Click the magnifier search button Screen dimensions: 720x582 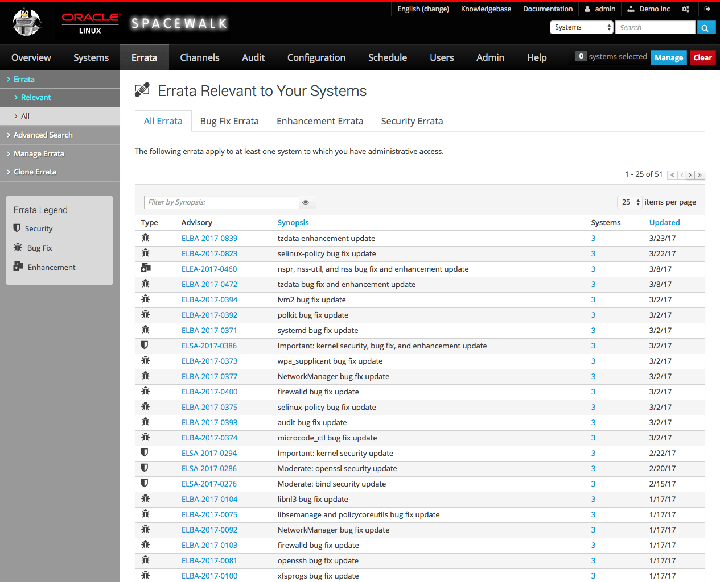pyautogui.click(x=705, y=28)
